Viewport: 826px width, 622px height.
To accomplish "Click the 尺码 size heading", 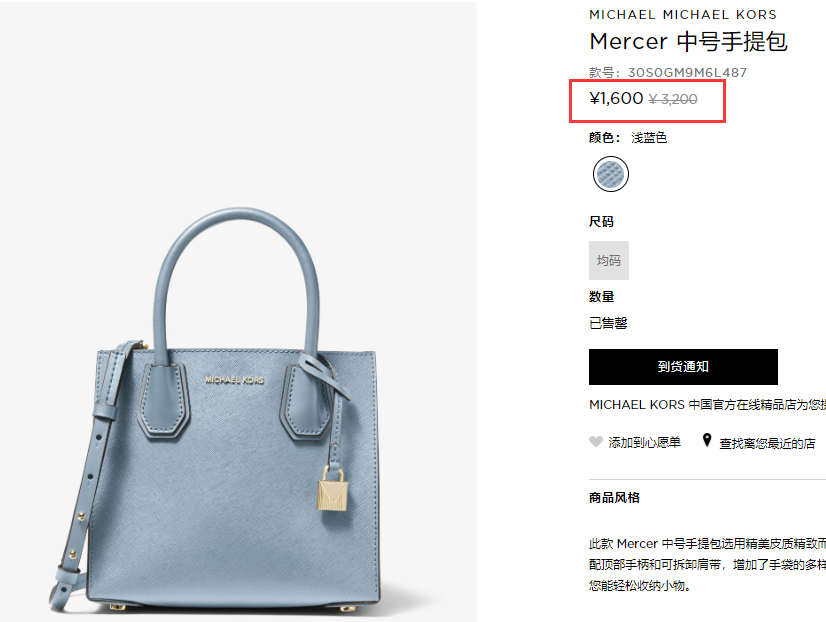I will click(601, 222).
